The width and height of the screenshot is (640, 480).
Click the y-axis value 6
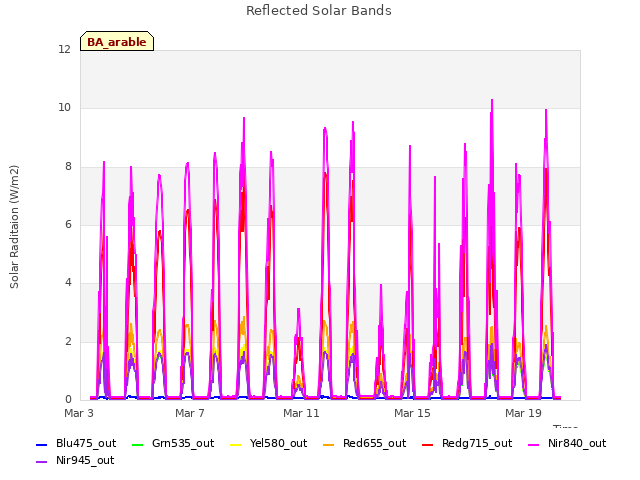pos(68,224)
